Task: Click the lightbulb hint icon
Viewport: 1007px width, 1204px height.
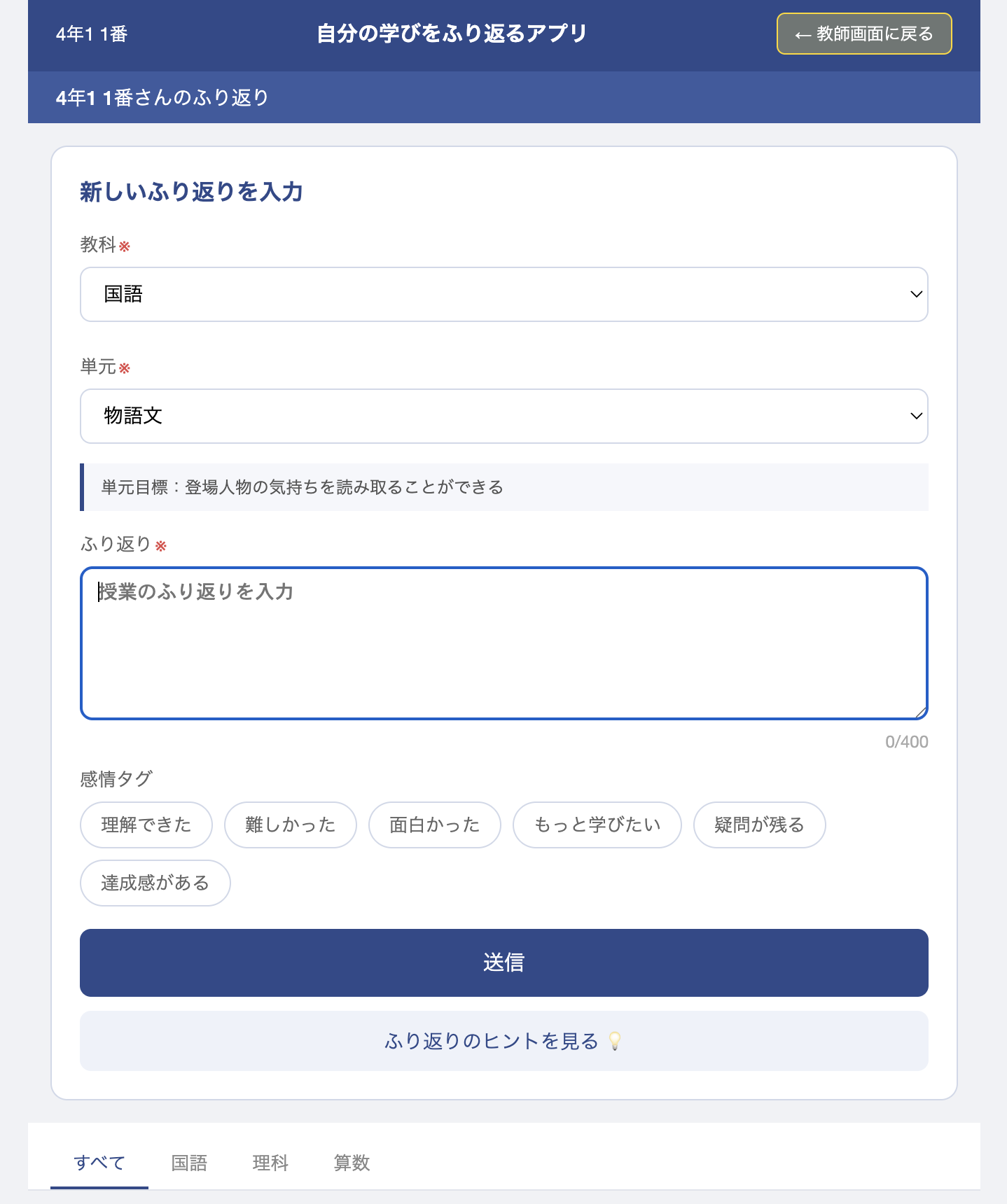Action: tap(615, 1041)
